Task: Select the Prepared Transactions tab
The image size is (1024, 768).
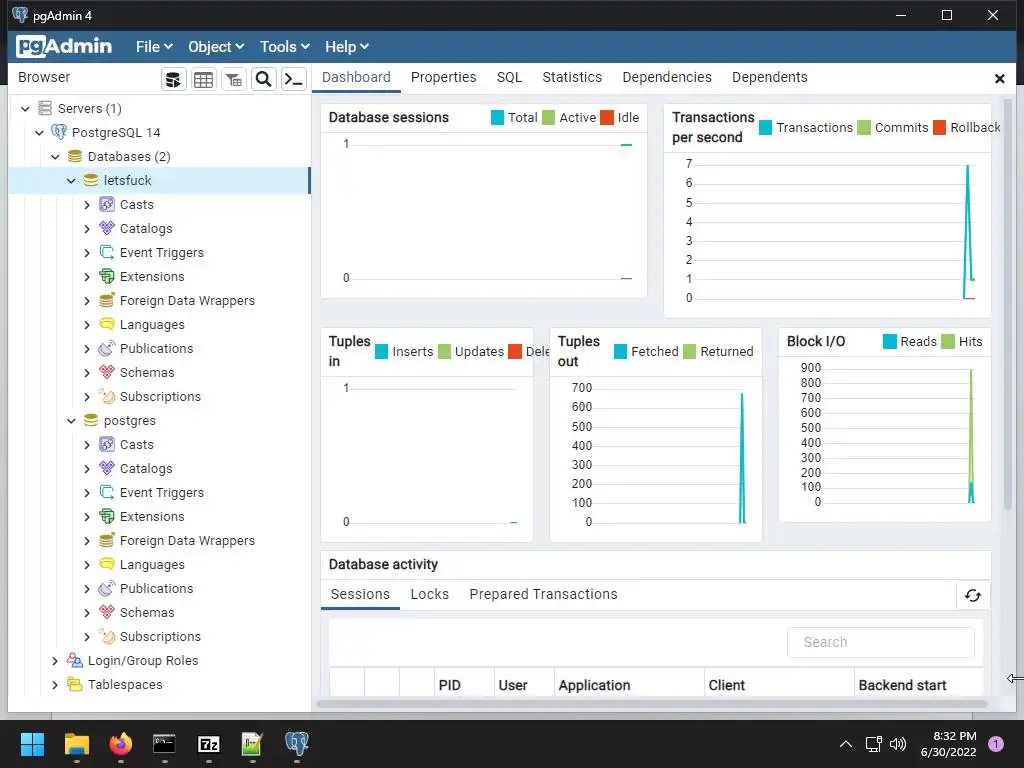Action: click(x=543, y=594)
